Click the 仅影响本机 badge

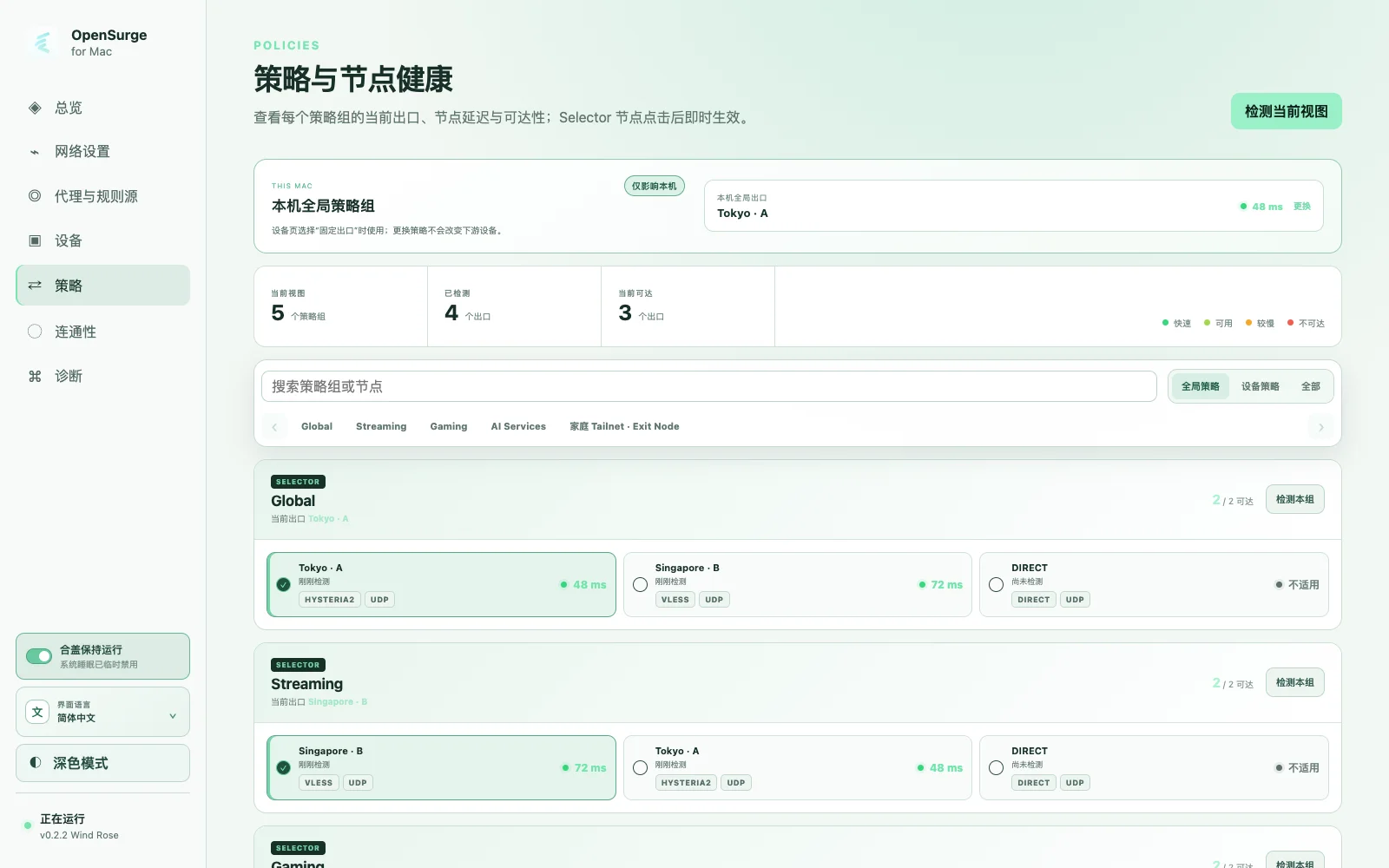pos(655,186)
